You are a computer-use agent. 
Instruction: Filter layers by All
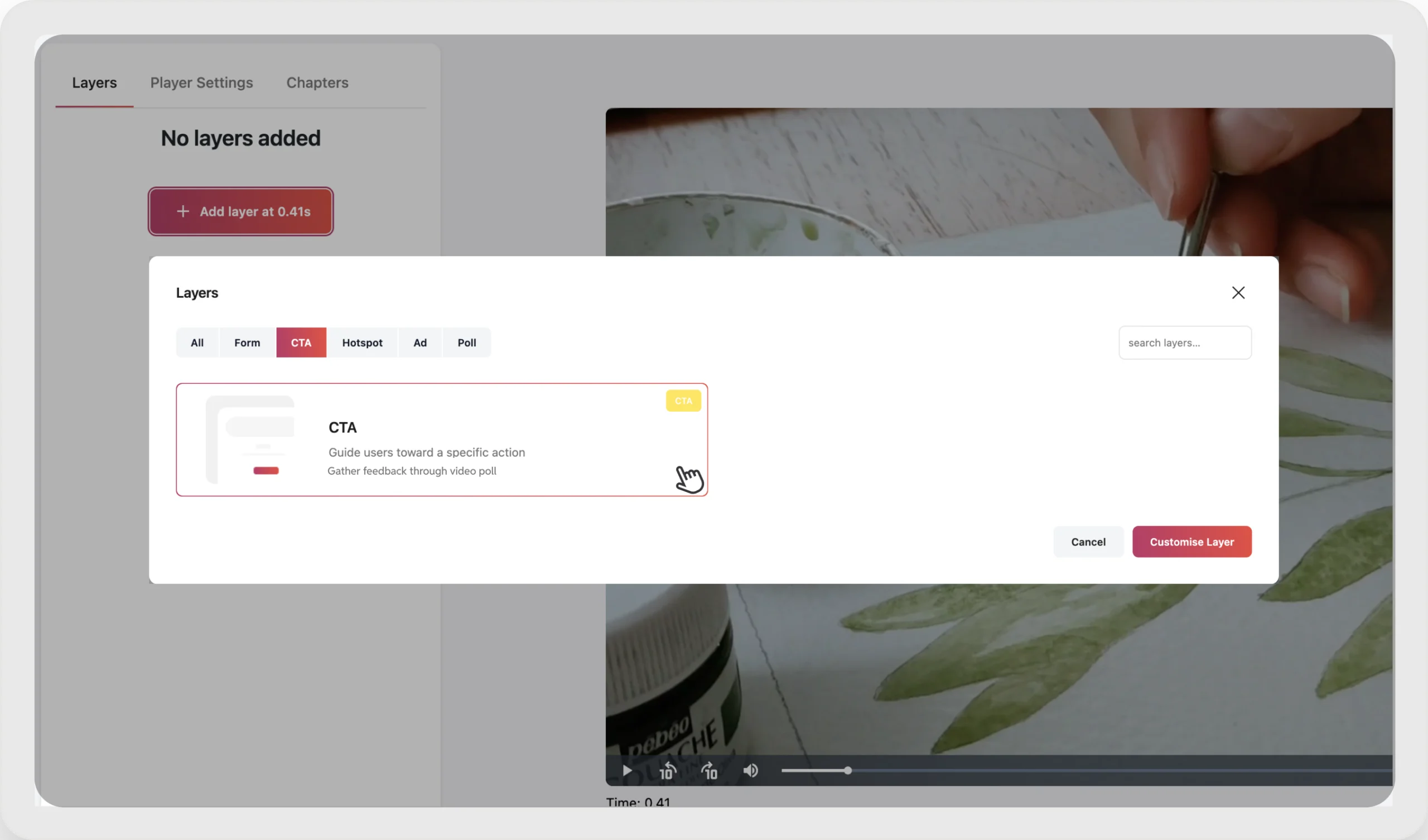[197, 342]
